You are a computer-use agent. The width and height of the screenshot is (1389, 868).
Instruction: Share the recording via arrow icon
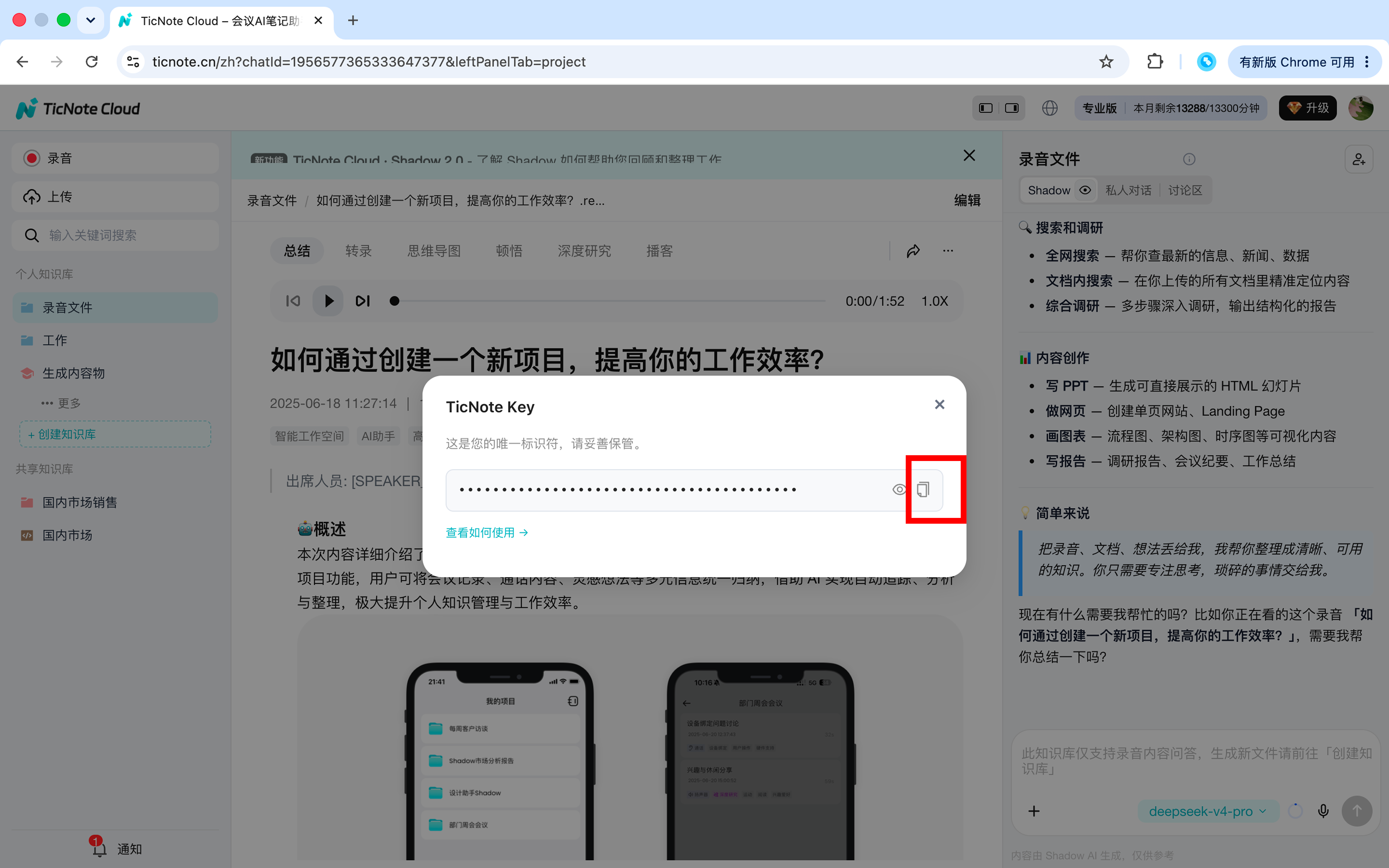913,251
